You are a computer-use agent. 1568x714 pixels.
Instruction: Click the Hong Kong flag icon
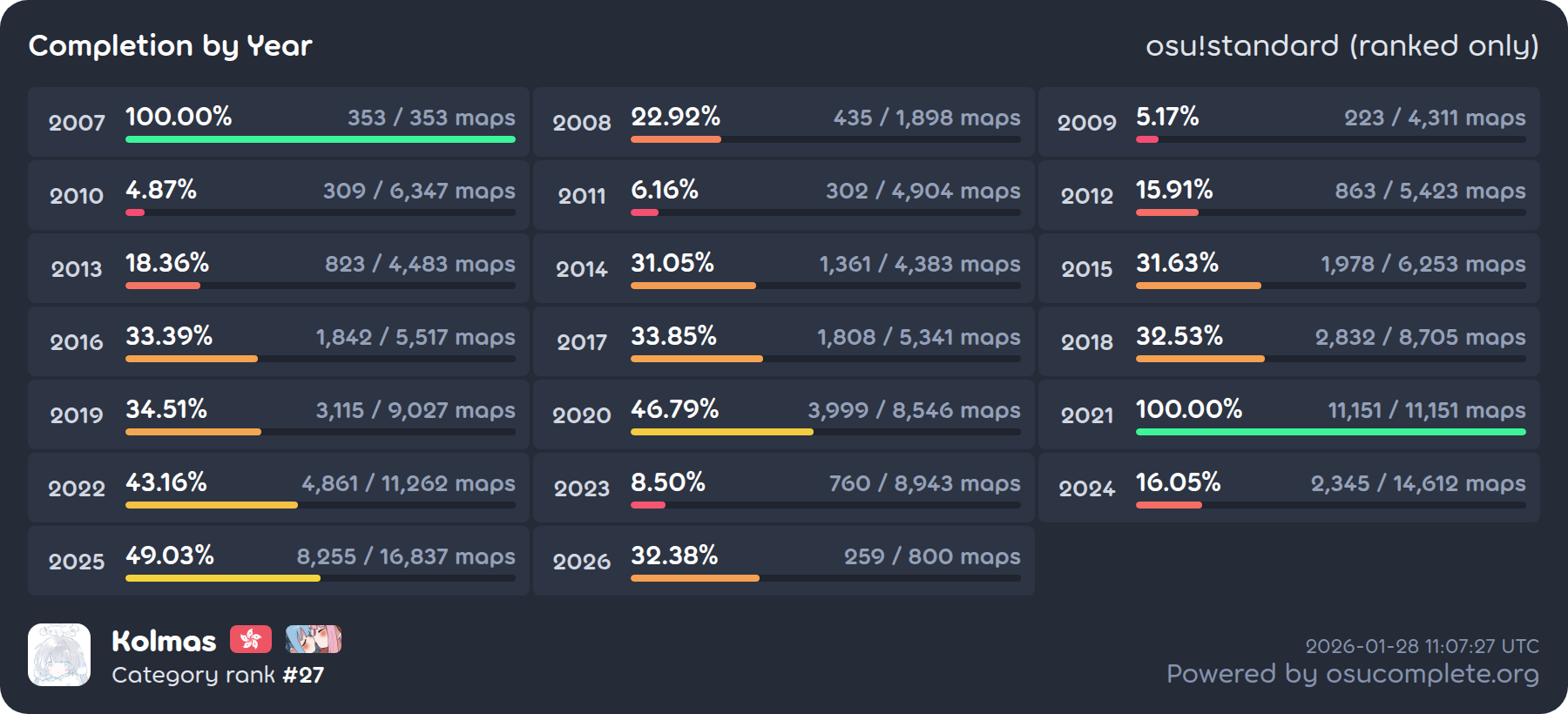(251, 640)
